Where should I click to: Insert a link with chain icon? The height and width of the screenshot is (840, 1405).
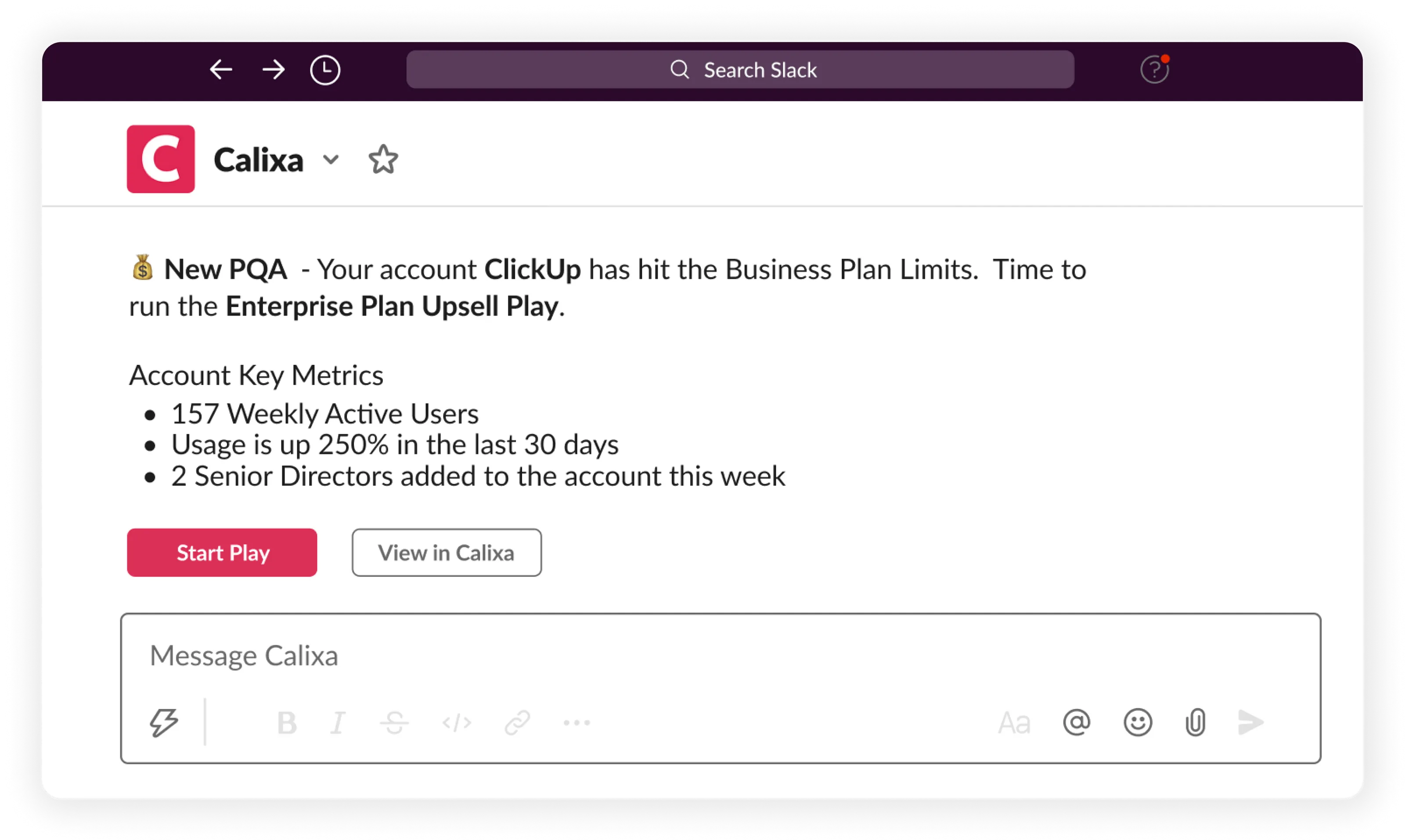[517, 723]
